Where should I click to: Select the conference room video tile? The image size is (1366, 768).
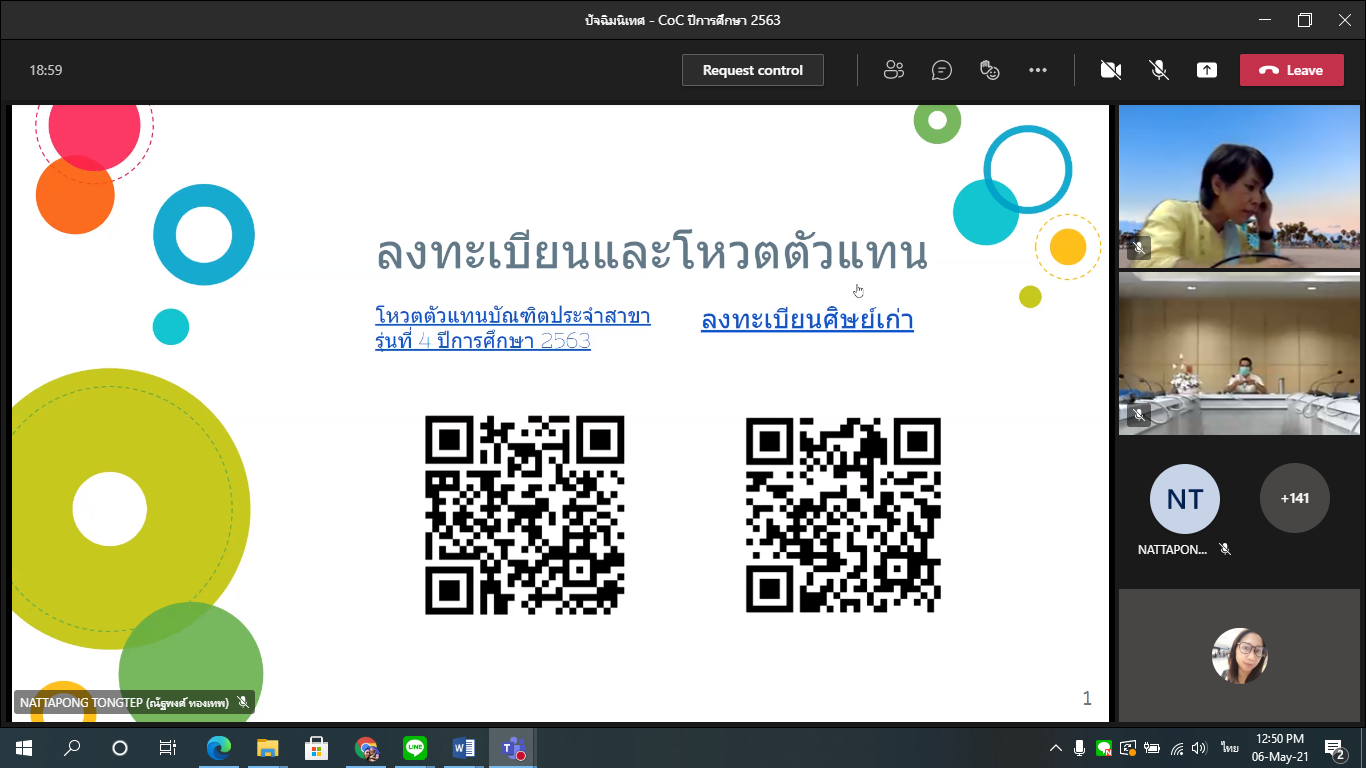(x=1239, y=354)
